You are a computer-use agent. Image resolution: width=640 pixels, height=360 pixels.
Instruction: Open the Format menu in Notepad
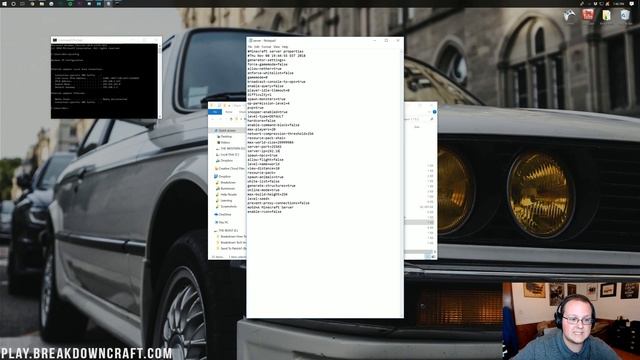(x=266, y=47)
